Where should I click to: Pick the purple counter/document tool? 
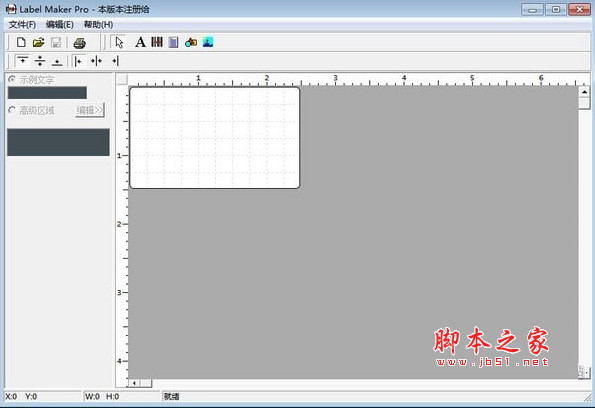tap(173, 42)
